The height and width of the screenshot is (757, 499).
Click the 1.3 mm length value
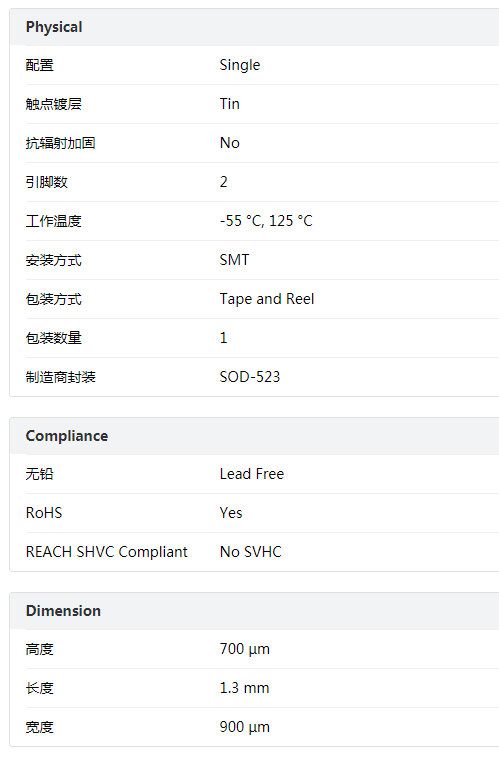[244, 688]
